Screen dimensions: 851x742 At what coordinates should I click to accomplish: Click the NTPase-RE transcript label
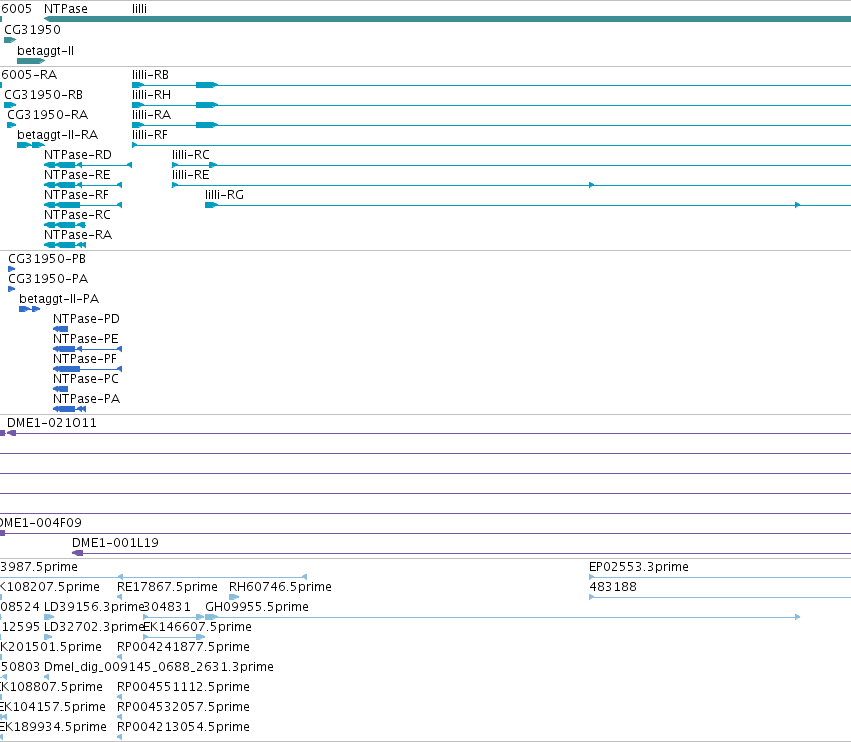77,175
